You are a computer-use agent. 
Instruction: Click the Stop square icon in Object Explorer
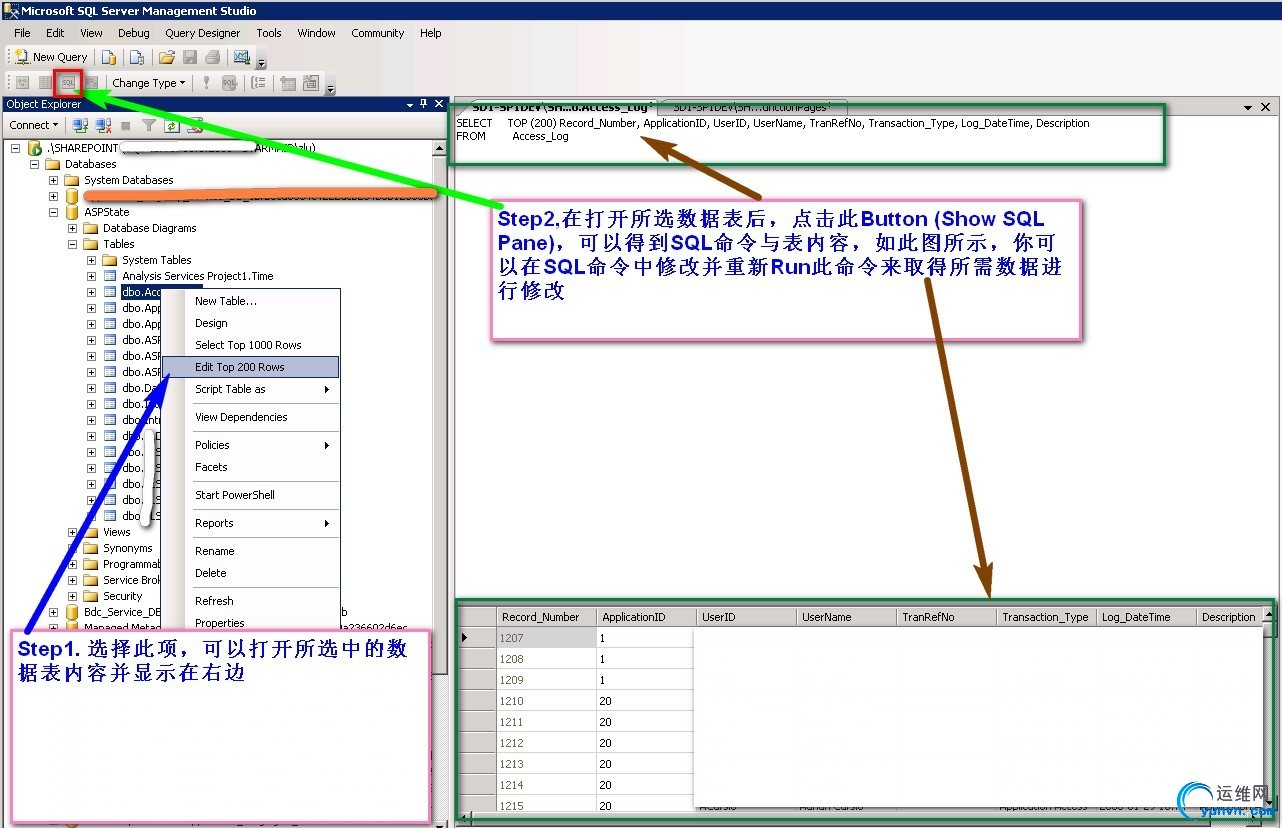tap(126, 125)
